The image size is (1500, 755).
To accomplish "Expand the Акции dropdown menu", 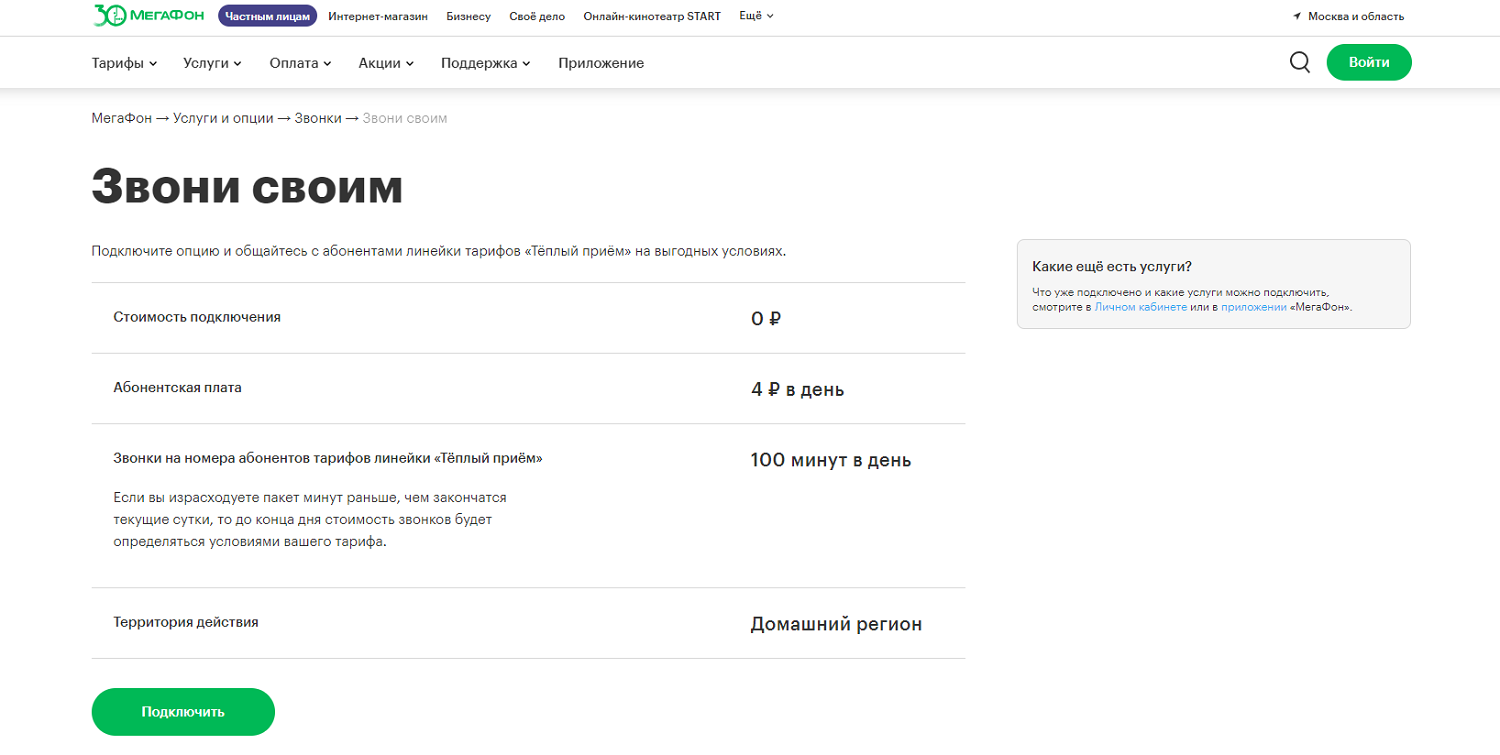I will coord(386,63).
